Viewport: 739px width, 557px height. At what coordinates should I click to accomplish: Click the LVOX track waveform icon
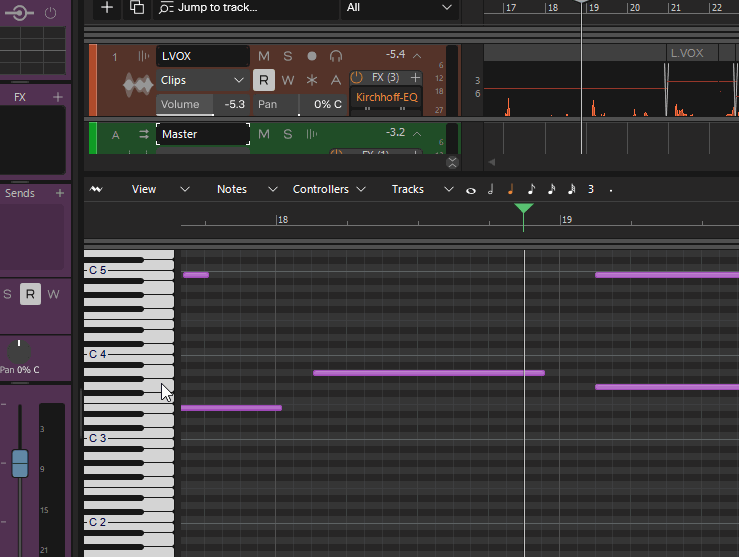coord(138,85)
